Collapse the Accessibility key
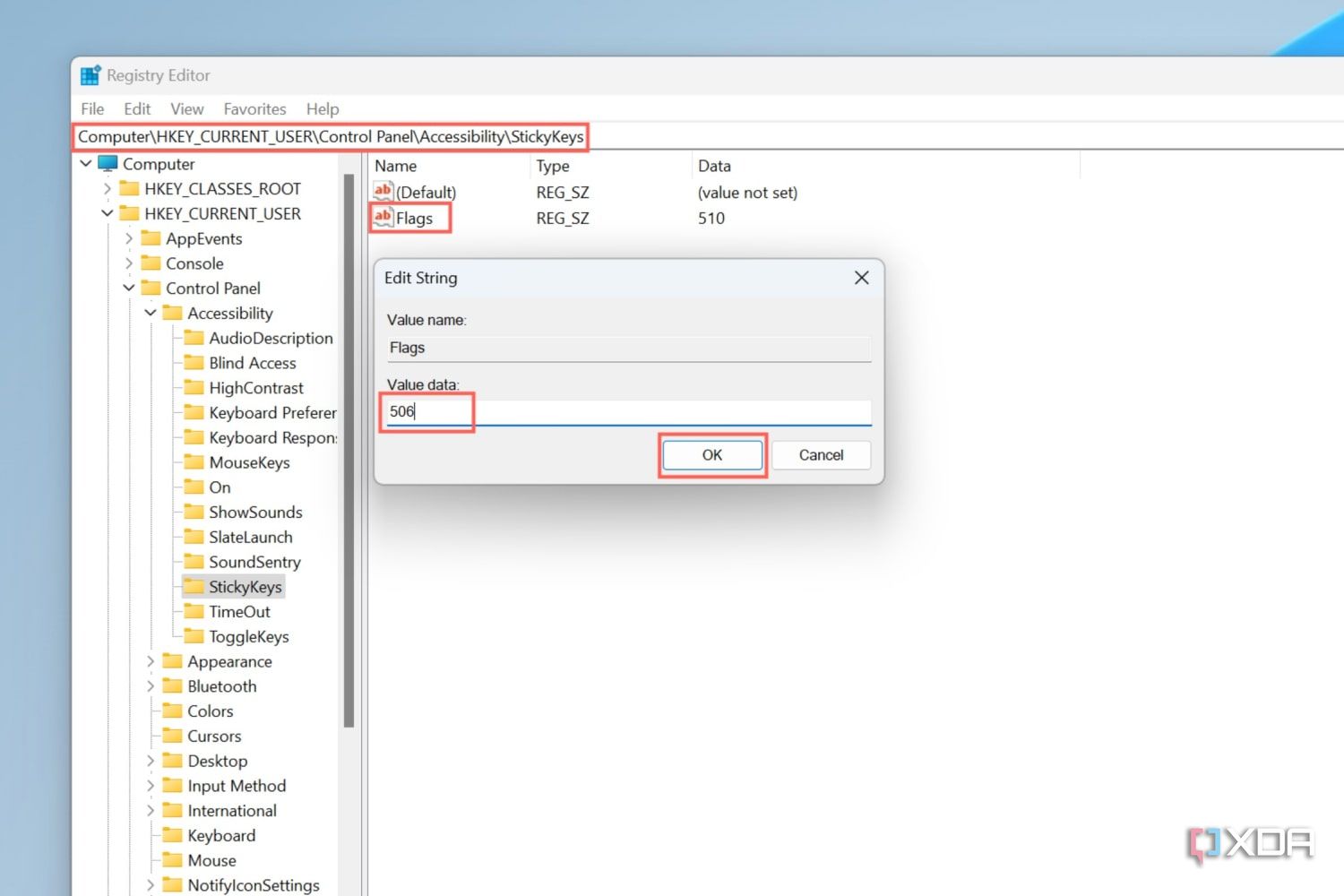The width and height of the screenshot is (1344, 896). 151,313
